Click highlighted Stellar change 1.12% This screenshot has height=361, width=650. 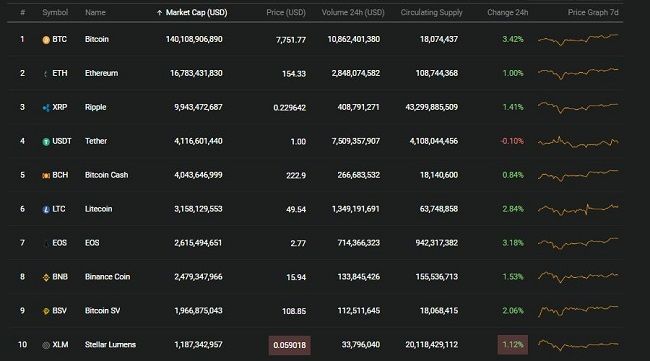[x=513, y=345]
